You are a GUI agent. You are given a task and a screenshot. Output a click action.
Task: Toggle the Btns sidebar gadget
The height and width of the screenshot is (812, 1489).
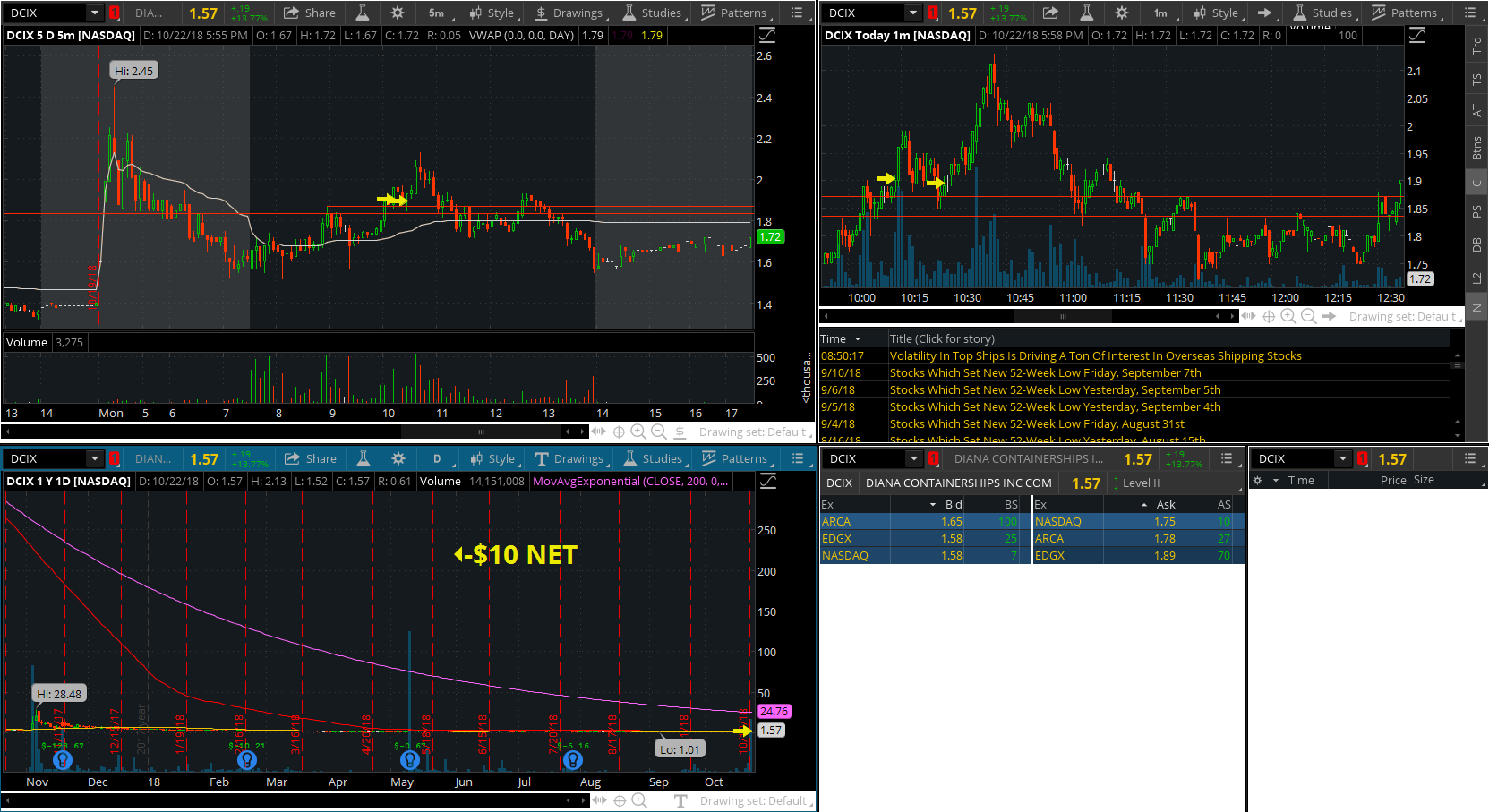click(1477, 148)
